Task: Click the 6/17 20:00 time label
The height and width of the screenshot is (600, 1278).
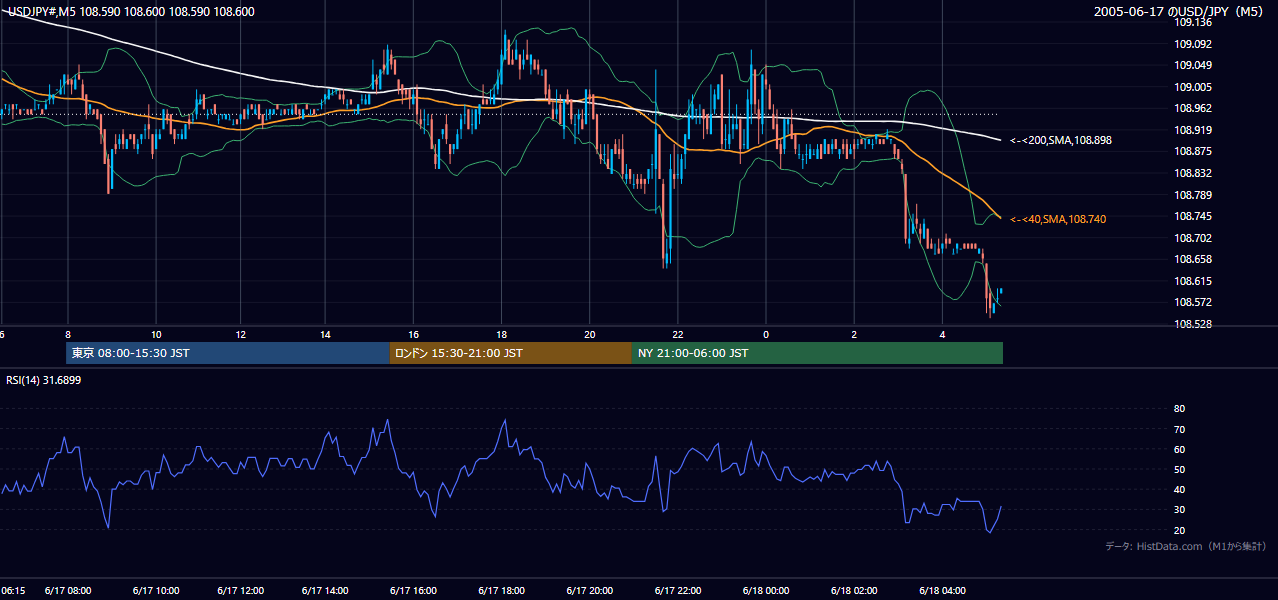Action: click(x=588, y=591)
